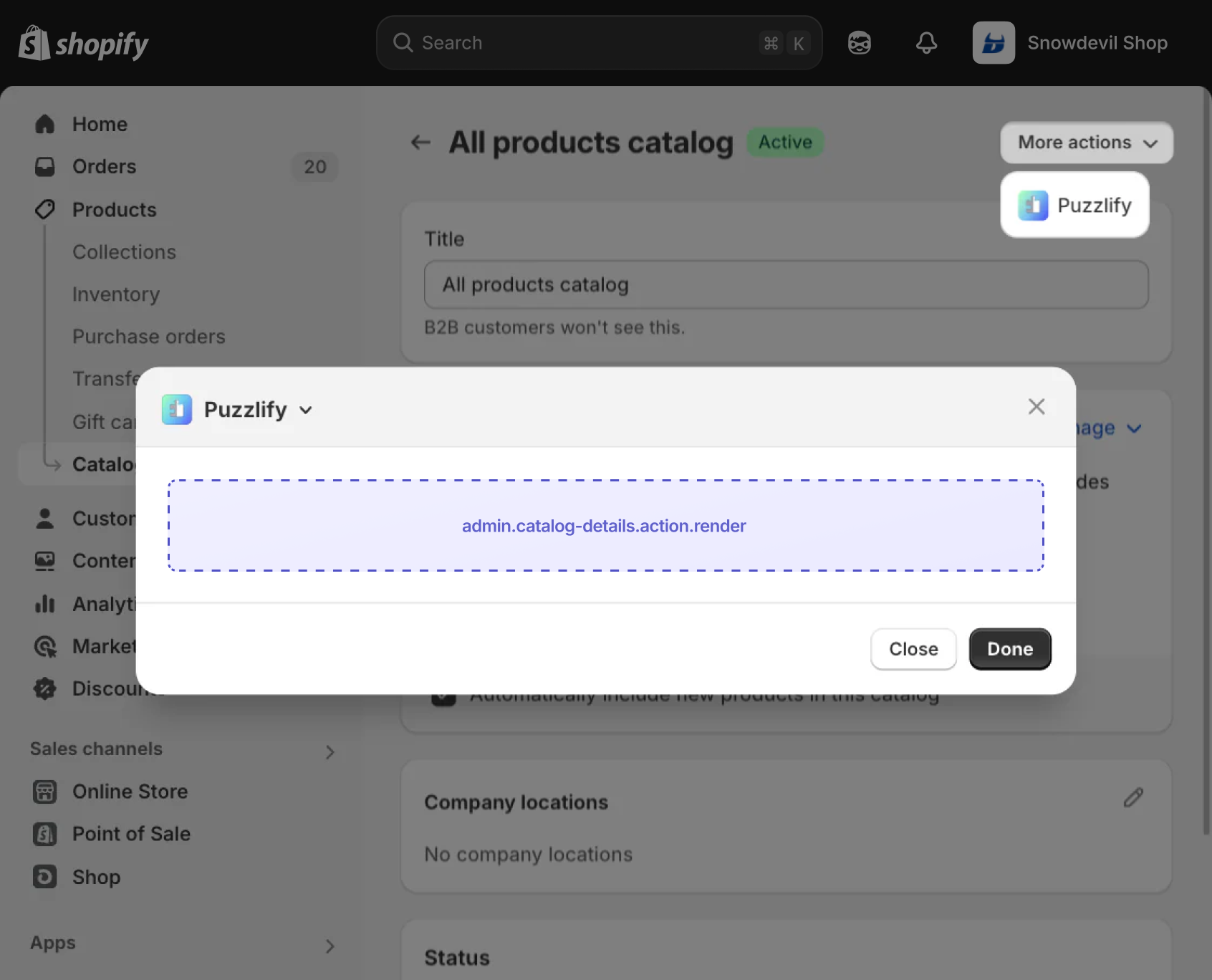Click the Point of Sale icon
The width and height of the screenshot is (1212, 980).
tap(45, 834)
